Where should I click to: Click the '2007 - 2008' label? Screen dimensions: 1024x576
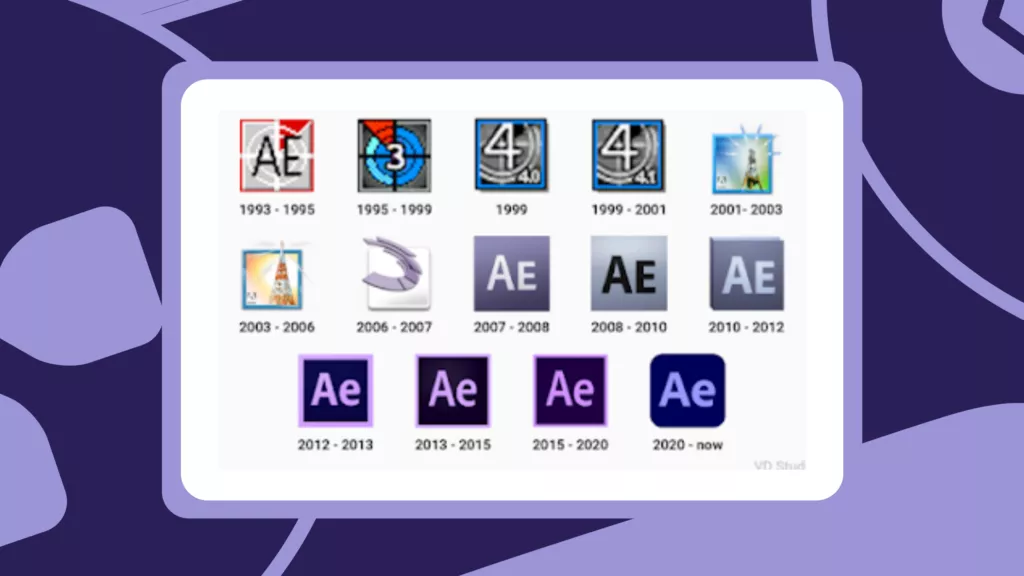(511, 327)
